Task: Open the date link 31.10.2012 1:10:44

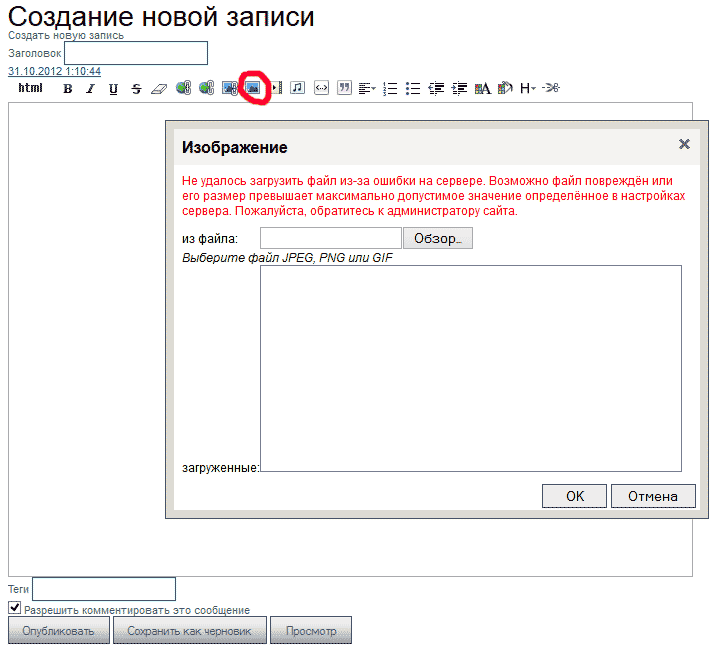Action: pos(54,72)
